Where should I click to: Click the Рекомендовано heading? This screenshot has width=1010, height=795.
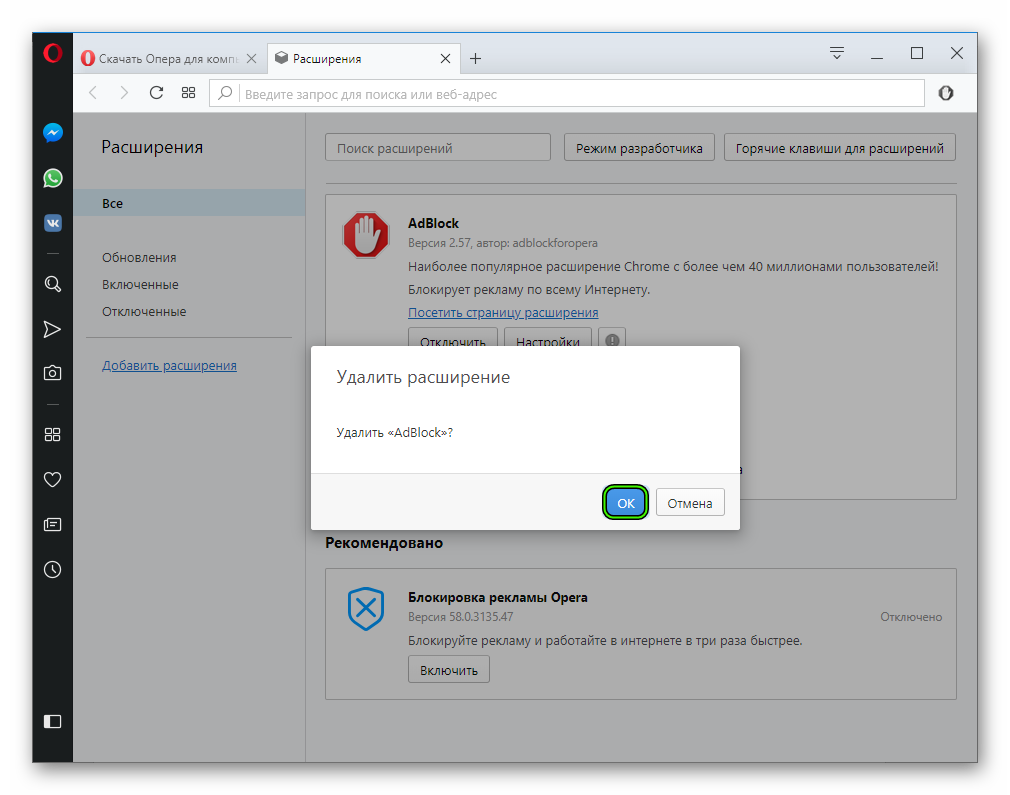(x=384, y=543)
